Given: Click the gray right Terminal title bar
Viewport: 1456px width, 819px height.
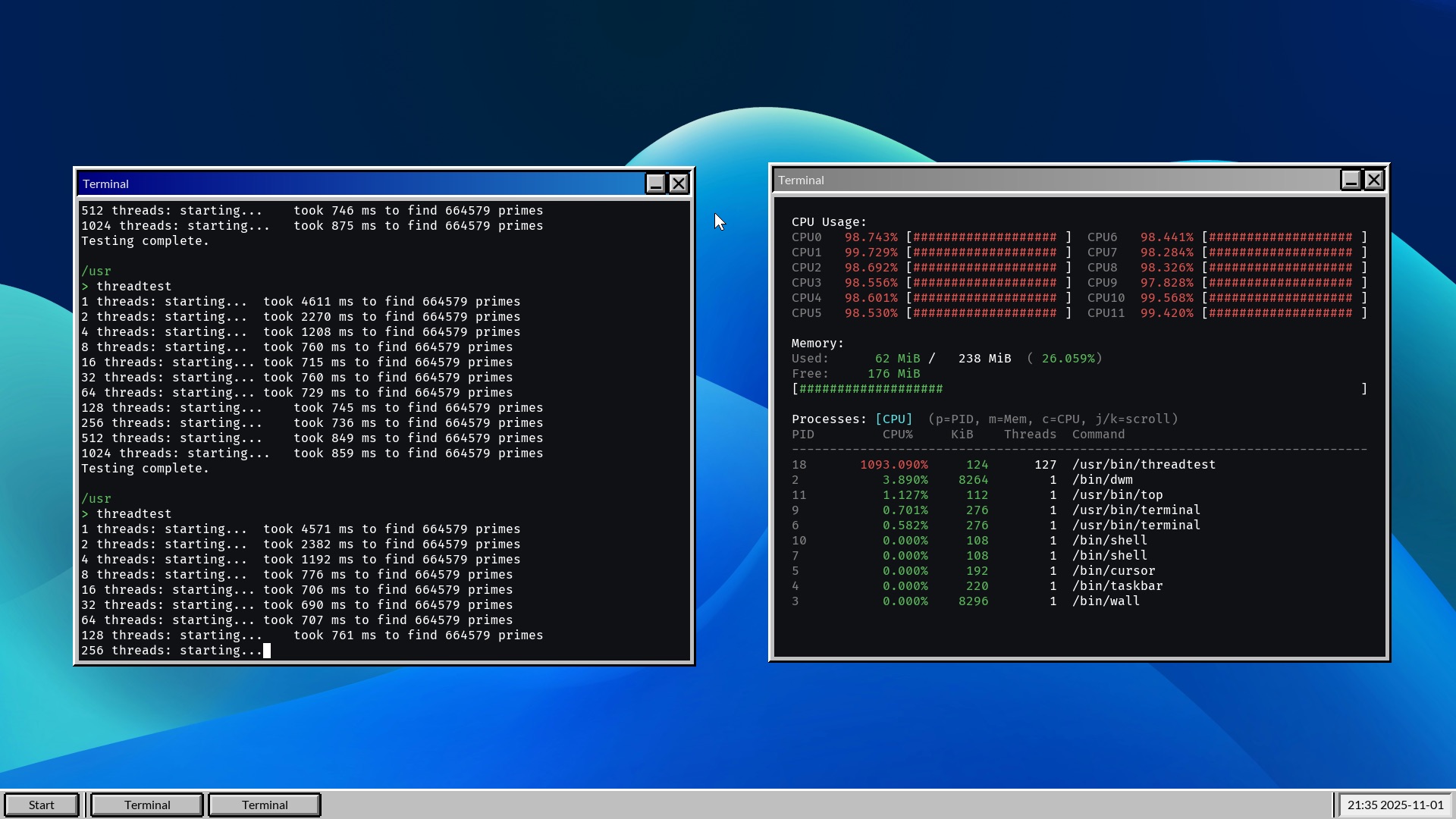Looking at the screenshot, I should pyautogui.click(x=1054, y=180).
